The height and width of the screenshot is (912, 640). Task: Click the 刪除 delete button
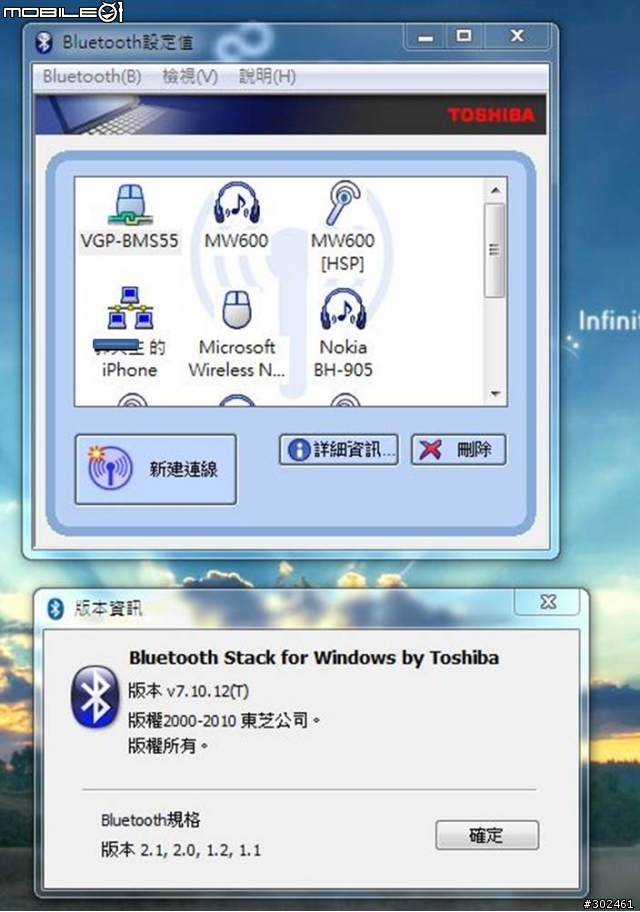click(458, 450)
